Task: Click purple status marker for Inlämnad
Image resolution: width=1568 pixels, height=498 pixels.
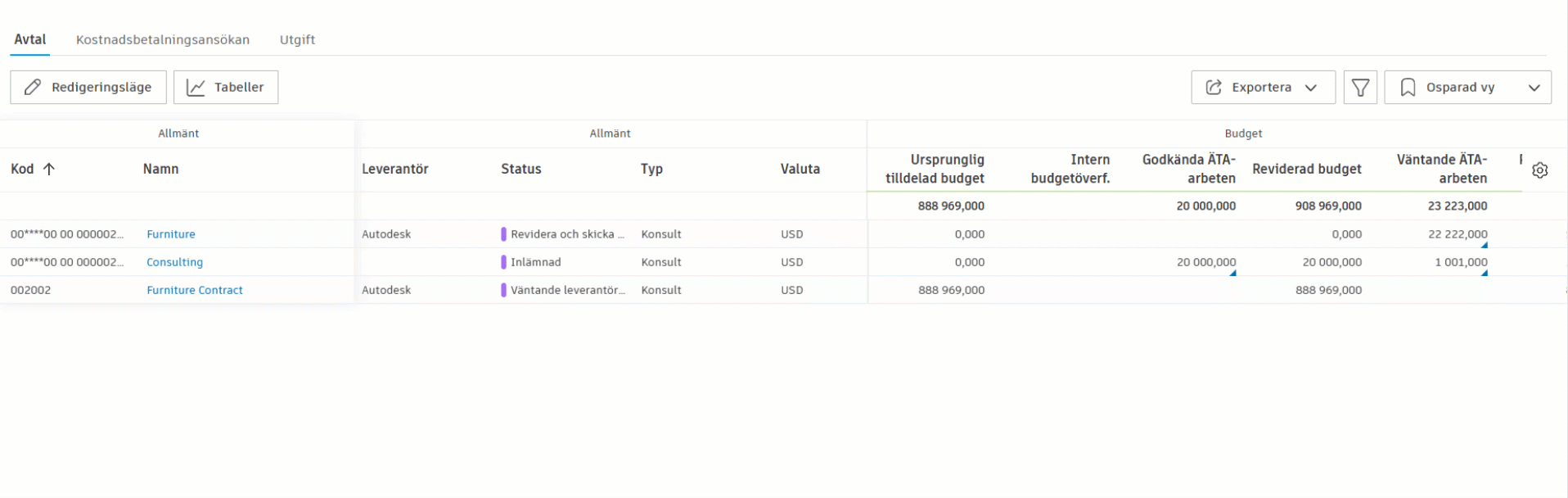Action: coord(503,262)
